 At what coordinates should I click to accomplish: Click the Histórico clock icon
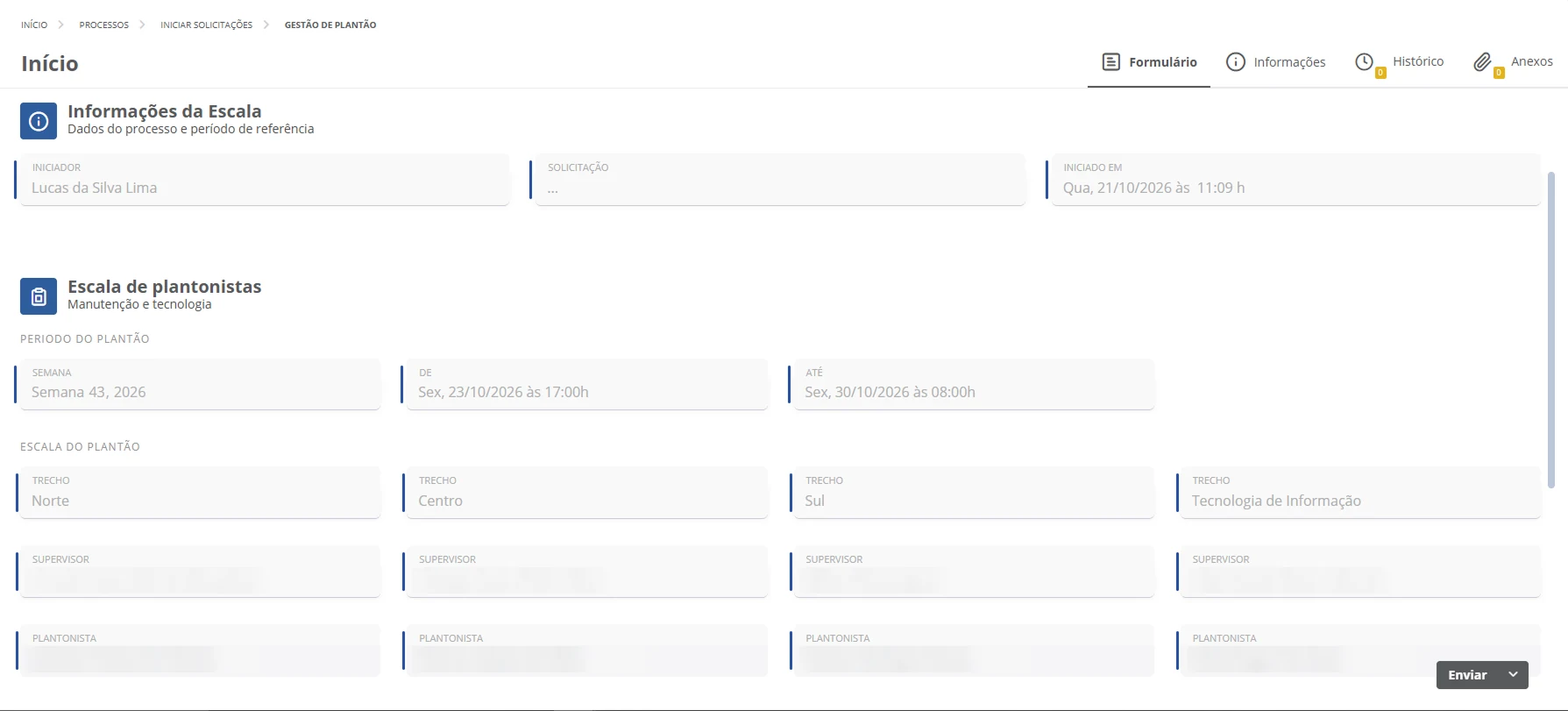click(x=1364, y=61)
